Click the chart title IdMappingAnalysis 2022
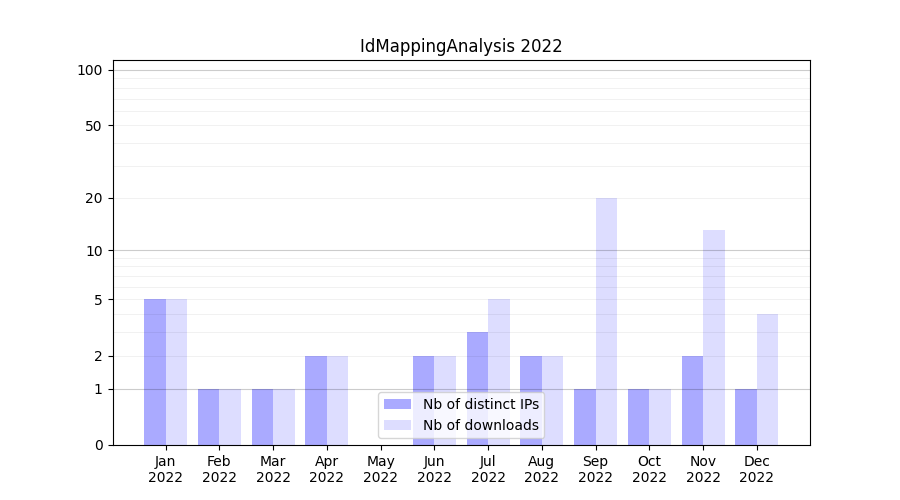This screenshot has height=500, width=900. tap(461, 46)
